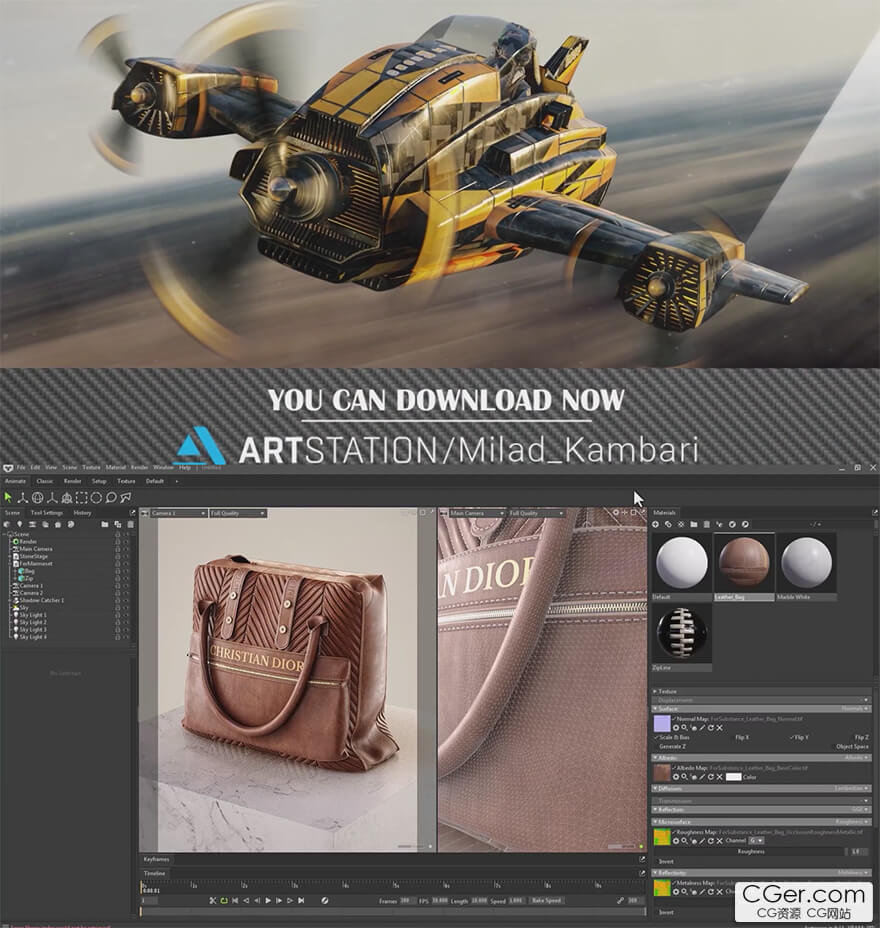Open the Render menu
Image resolution: width=880 pixels, height=928 pixels.
click(140, 468)
